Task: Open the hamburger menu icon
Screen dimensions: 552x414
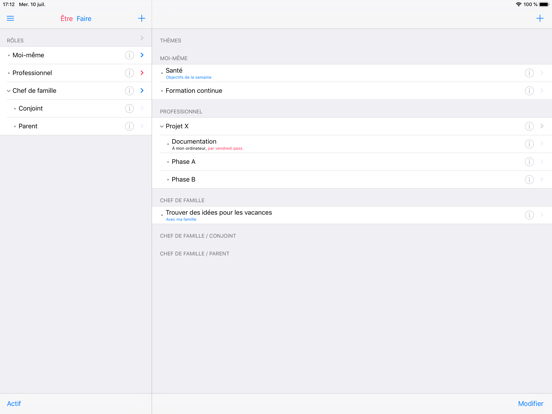Action: pos(11,18)
